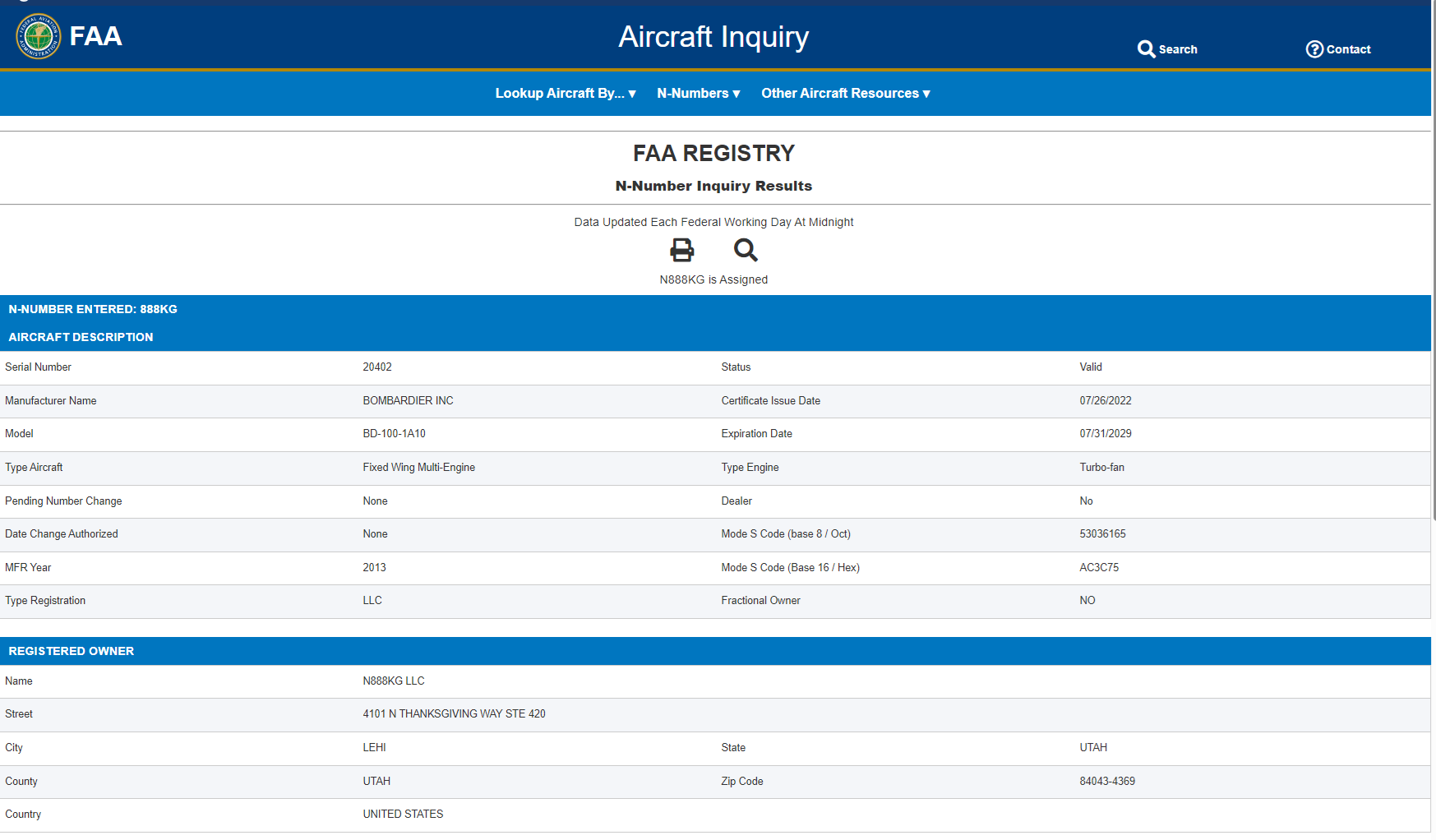
Task: Click the Dealer value No
Action: pyautogui.click(x=1086, y=501)
